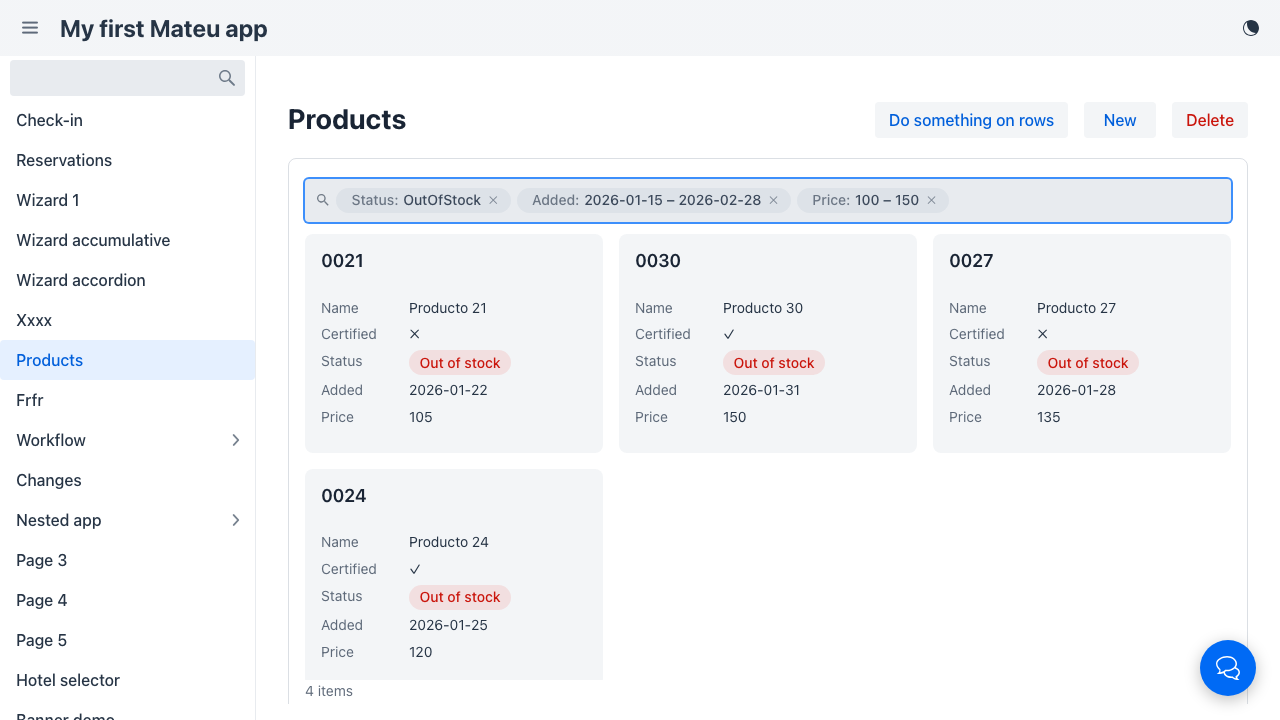The image size is (1280, 720).
Task: Select product card 0024 title
Action: point(344,496)
